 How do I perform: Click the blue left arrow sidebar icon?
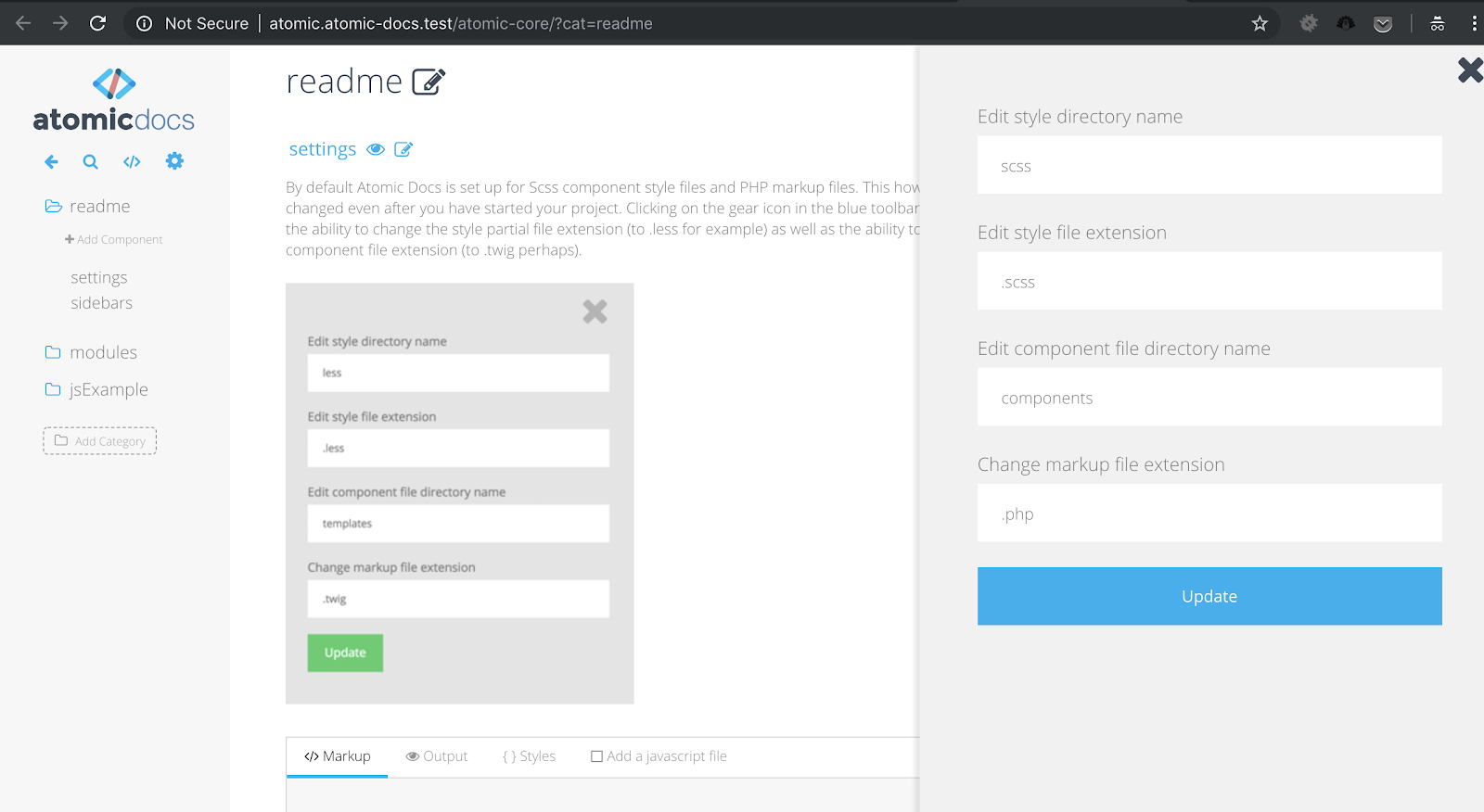pyautogui.click(x=51, y=162)
